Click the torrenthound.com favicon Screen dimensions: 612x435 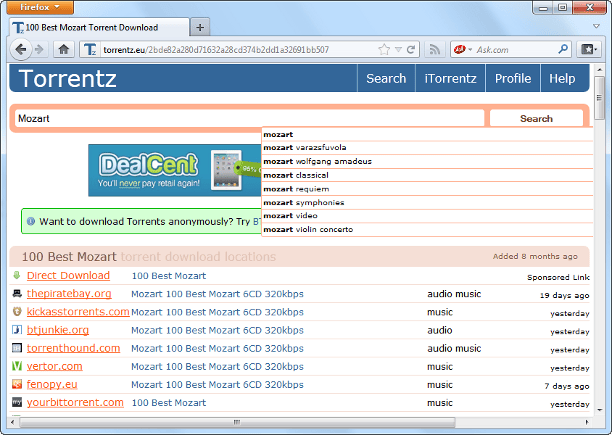(17, 348)
